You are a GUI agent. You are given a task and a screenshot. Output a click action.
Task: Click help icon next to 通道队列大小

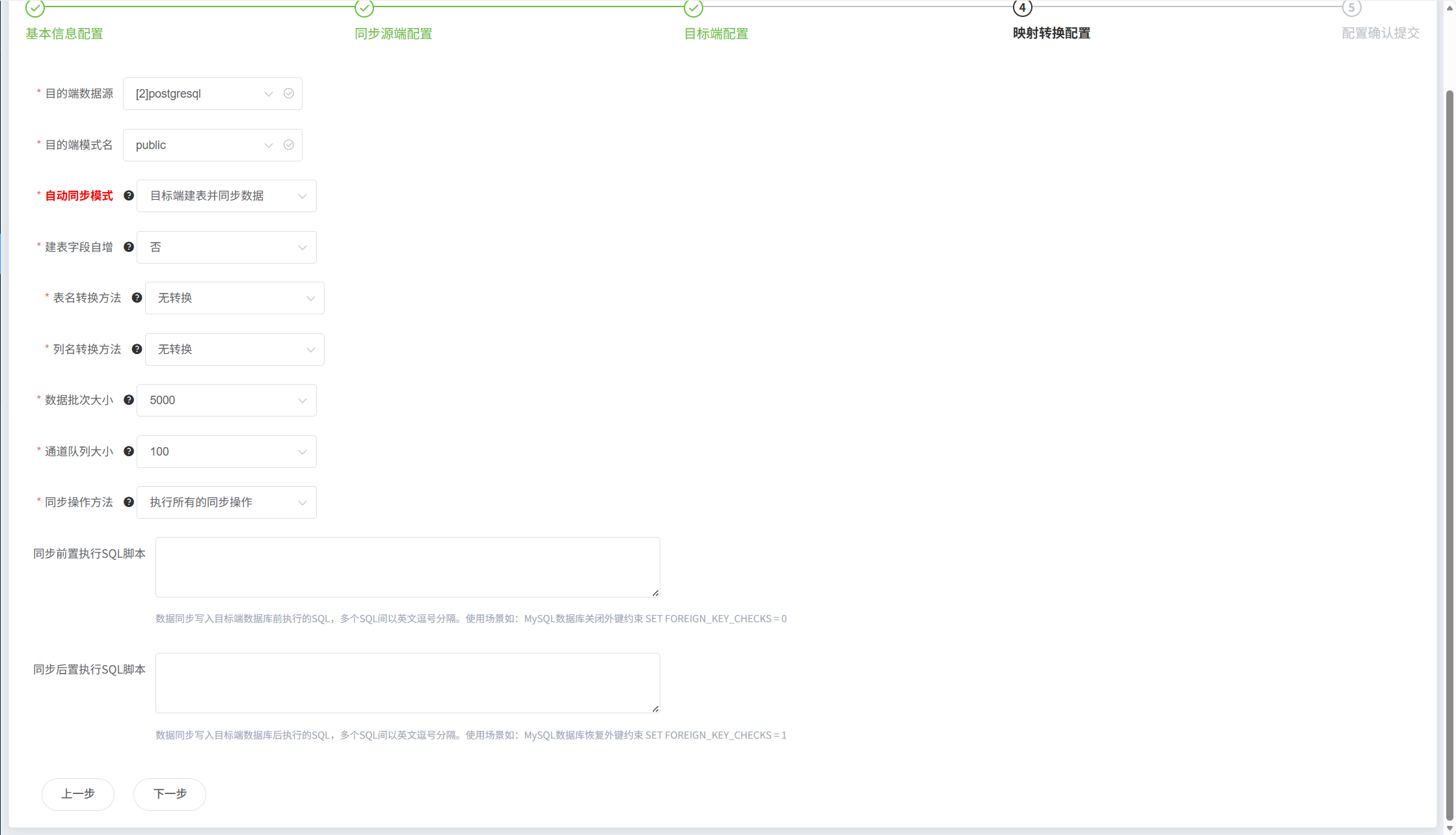tap(129, 451)
